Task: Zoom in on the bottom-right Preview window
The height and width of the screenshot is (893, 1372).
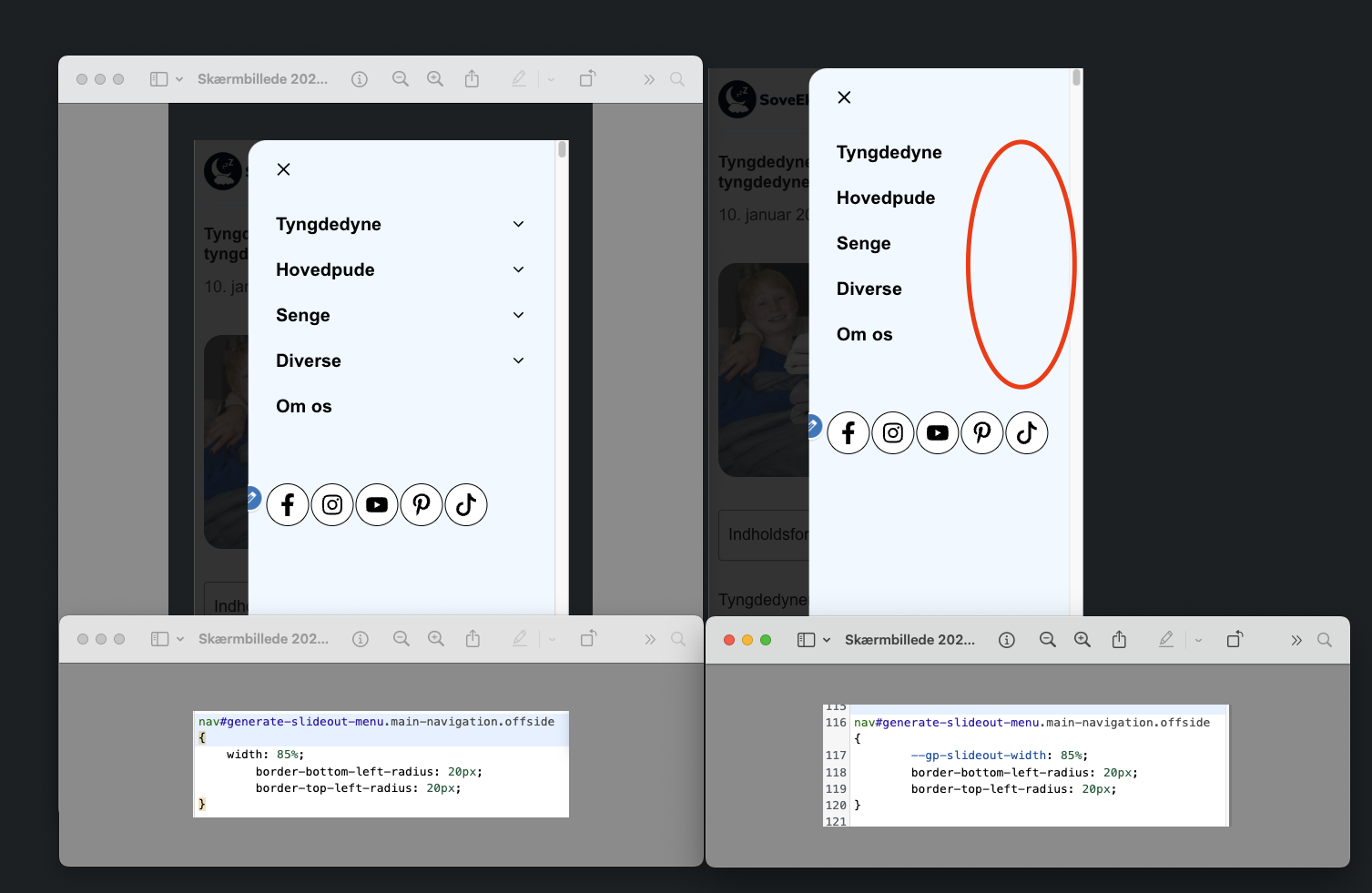Action: pos(1082,640)
